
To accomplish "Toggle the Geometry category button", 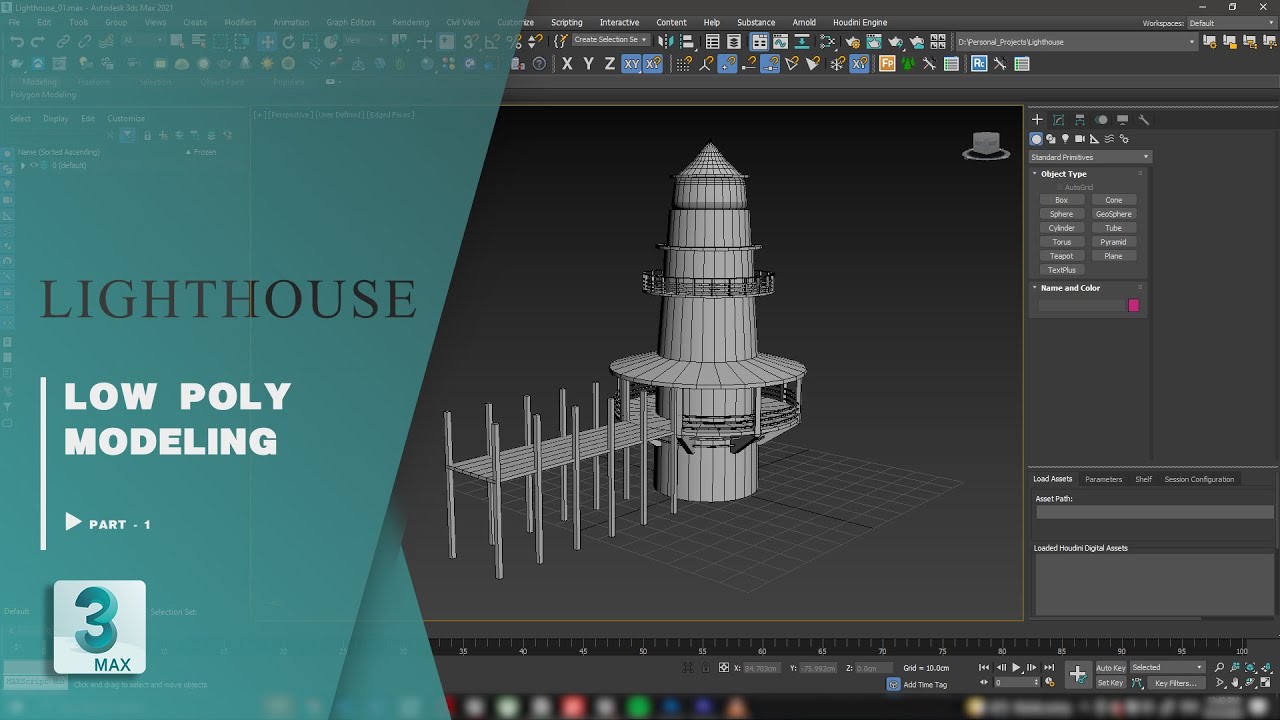I will tap(1036, 139).
